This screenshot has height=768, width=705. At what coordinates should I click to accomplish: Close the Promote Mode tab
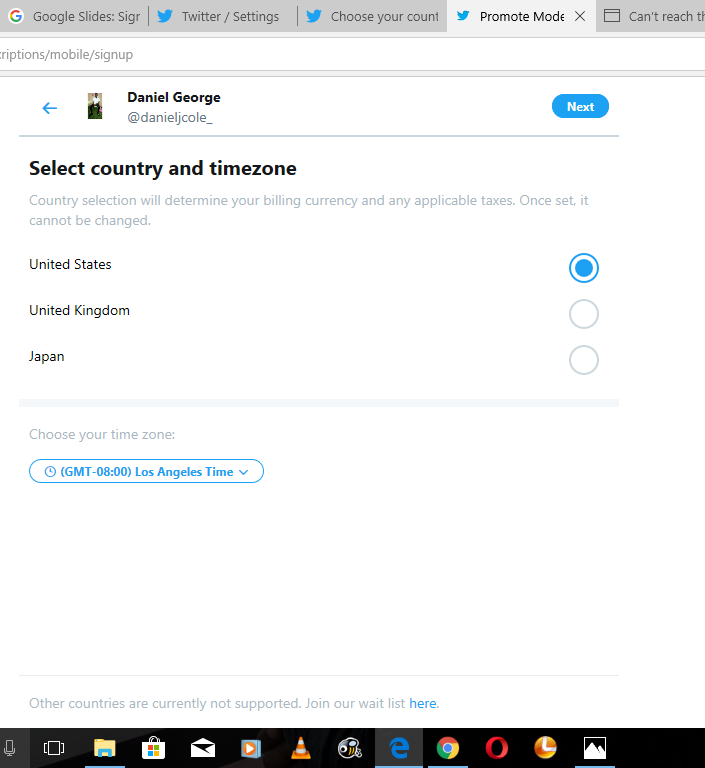(x=580, y=17)
